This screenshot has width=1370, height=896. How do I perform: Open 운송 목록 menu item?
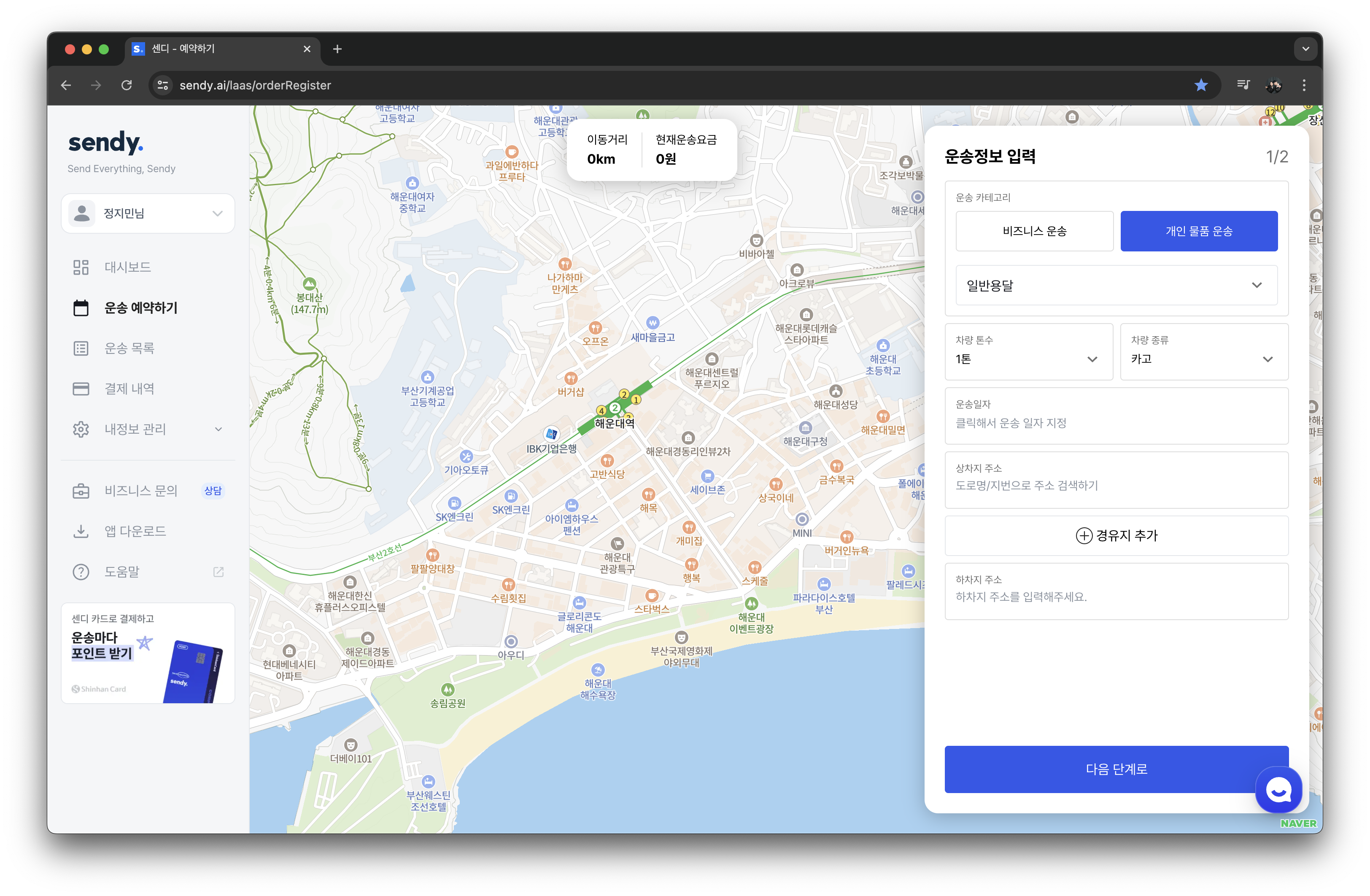click(x=129, y=348)
